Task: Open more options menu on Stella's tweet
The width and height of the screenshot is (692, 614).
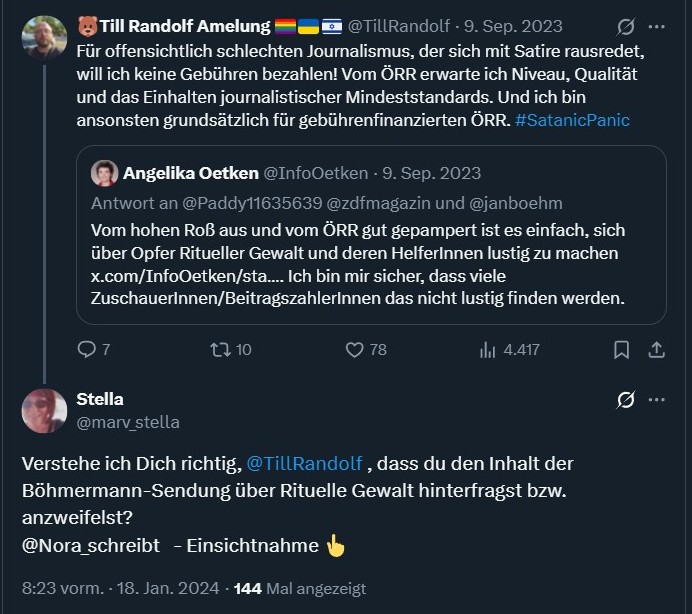Action: coord(657,400)
